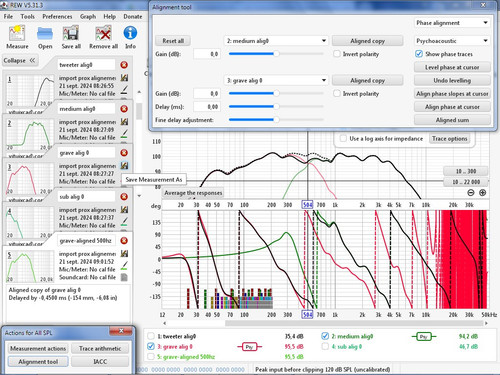Open the Psychoacoustic smoothing dropdown
The image size is (500, 375).
pyautogui.click(x=452, y=41)
